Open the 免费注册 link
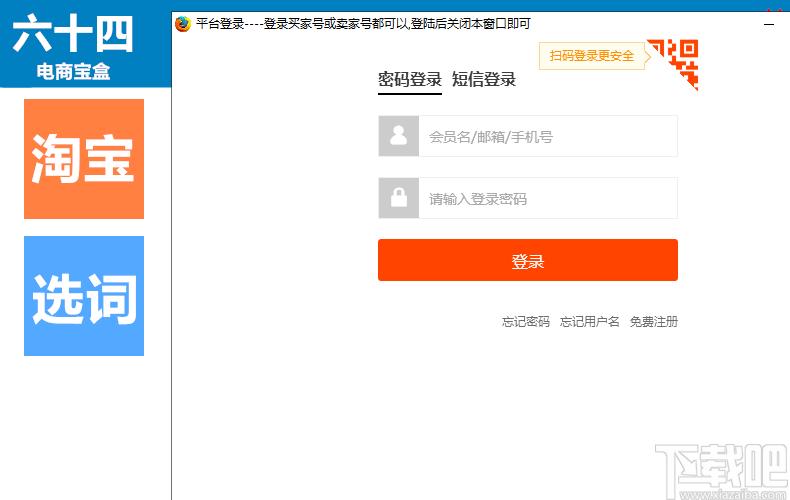This screenshot has width=790, height=500. tap(653, 322)
